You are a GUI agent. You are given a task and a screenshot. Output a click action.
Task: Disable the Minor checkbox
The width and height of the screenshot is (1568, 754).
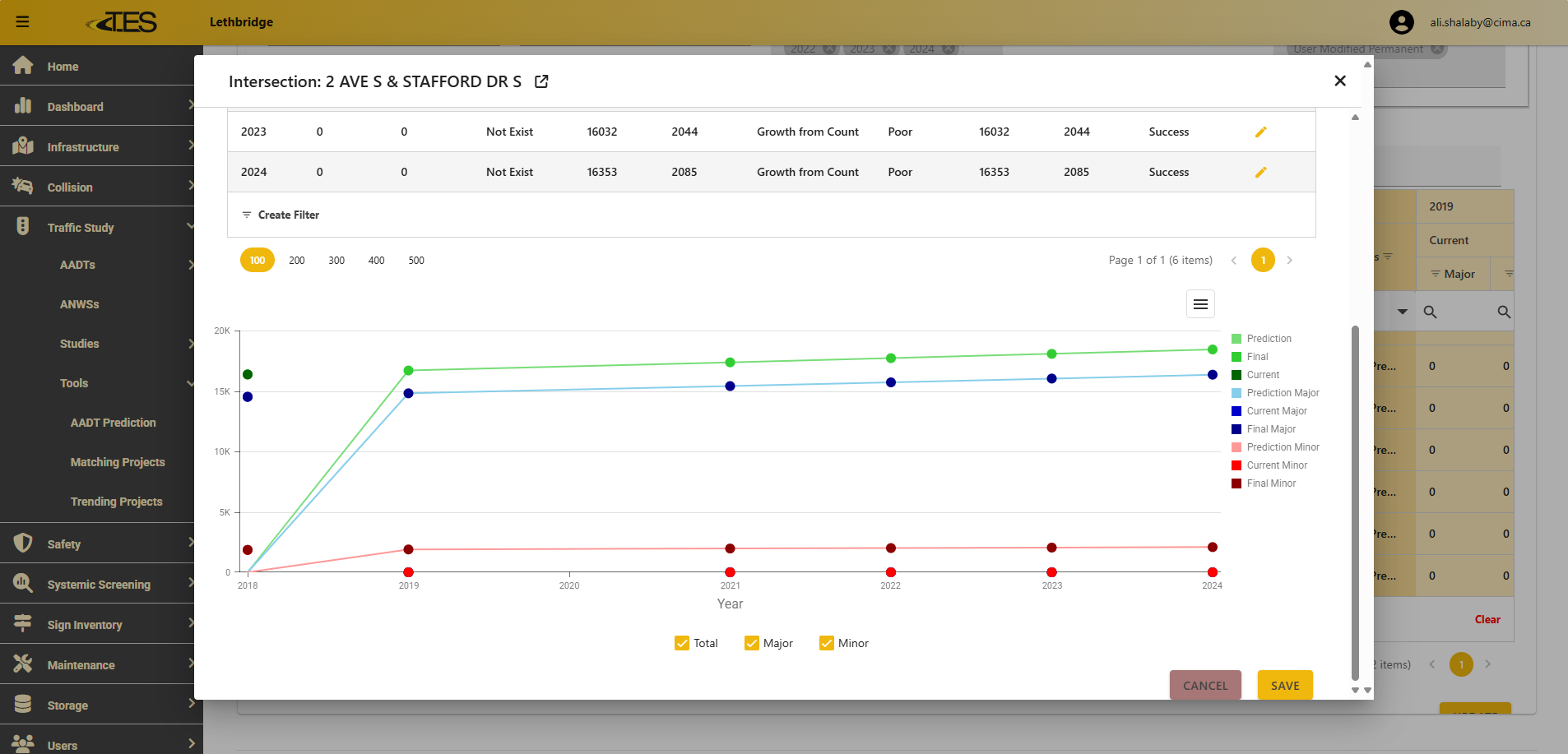tap(827, 643)
